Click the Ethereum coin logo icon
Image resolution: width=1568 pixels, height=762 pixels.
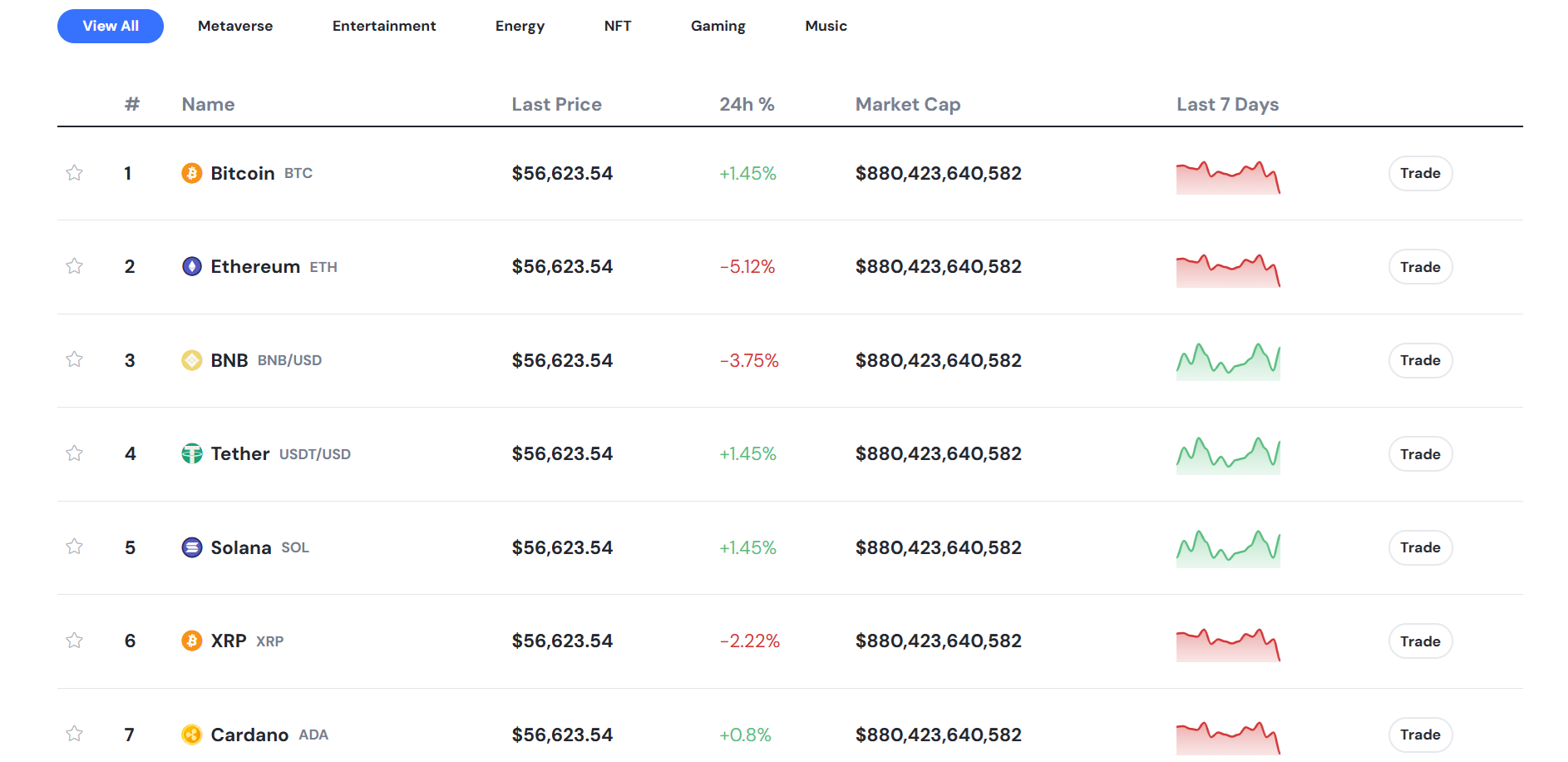pos(191,266)
